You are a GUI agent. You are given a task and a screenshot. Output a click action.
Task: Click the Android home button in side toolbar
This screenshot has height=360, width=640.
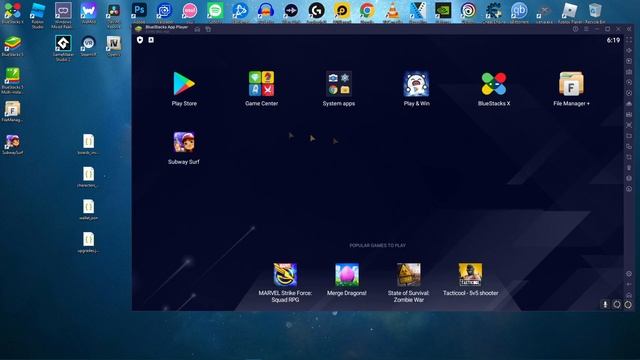coord(629,295)
